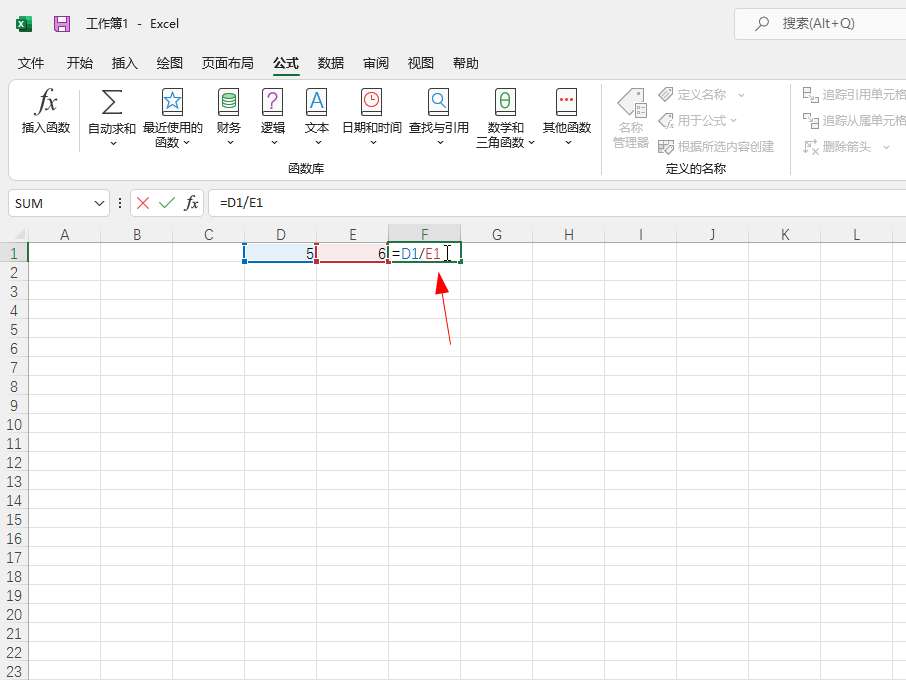906x680 pixels.
Task: Expand the Name Box dropdown arrow
Action: [99, 203]
